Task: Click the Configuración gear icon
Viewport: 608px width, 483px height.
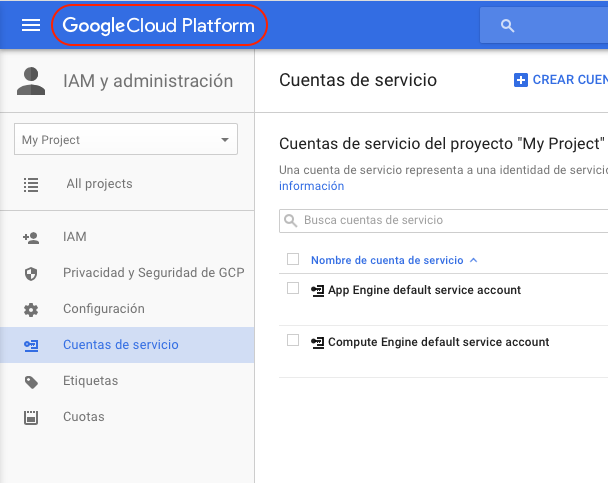Action: click(x=31, y=310)
